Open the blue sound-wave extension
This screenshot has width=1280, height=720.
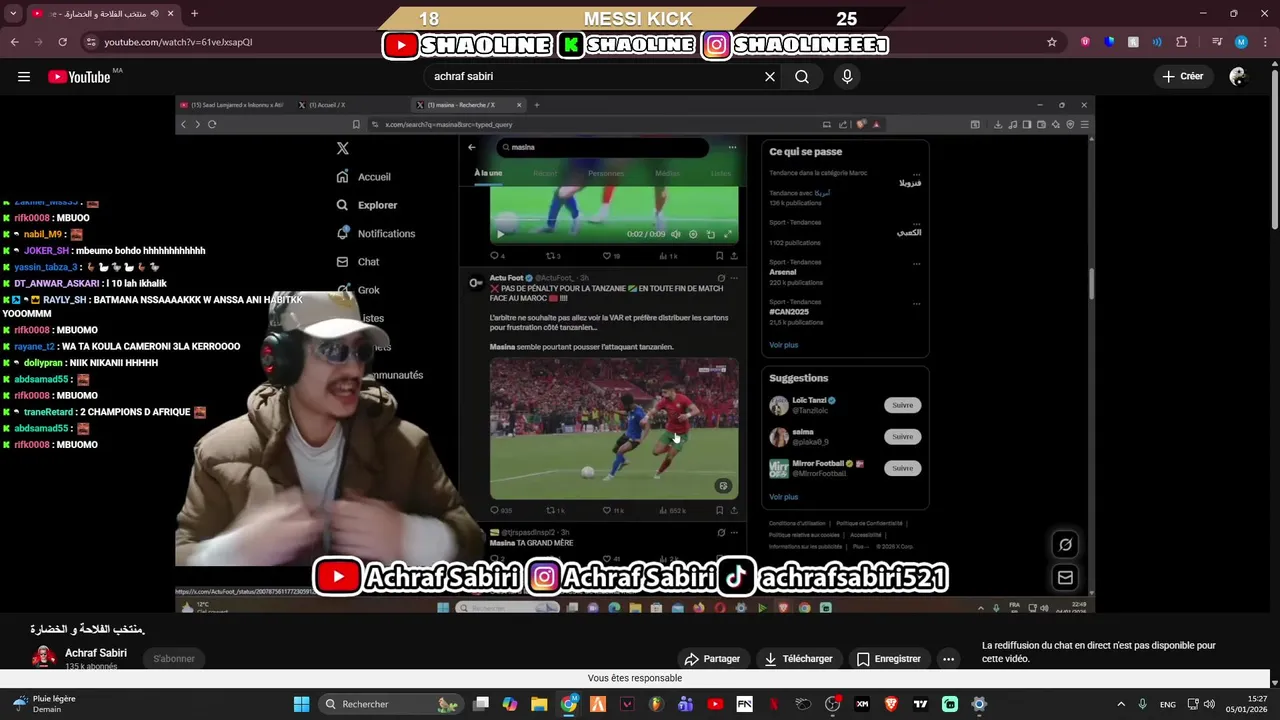point(1157,42)
